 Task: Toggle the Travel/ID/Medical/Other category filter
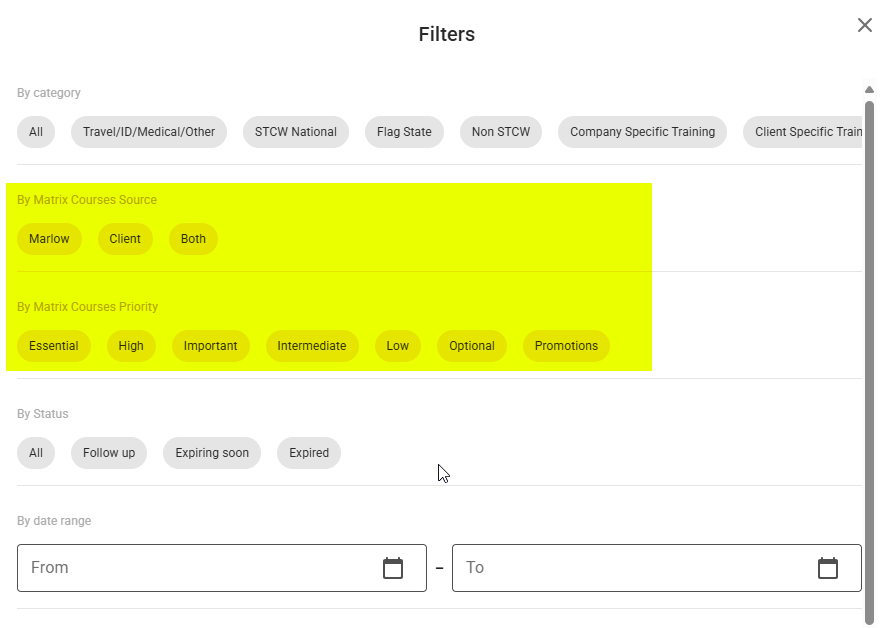[149, 132]
